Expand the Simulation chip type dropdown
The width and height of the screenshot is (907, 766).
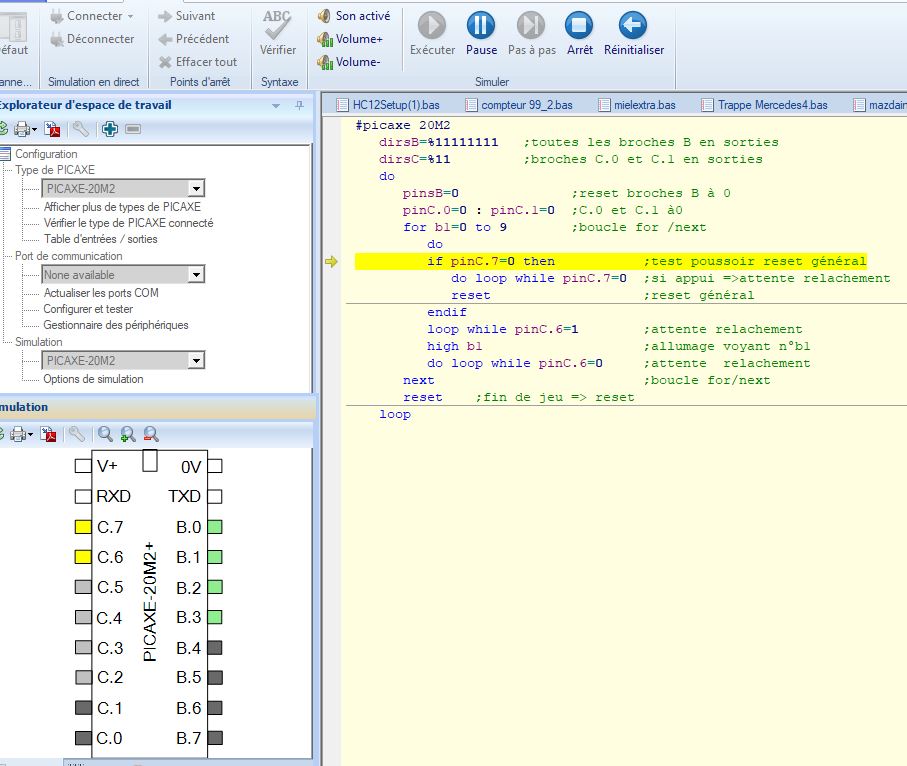click(196, 360)
